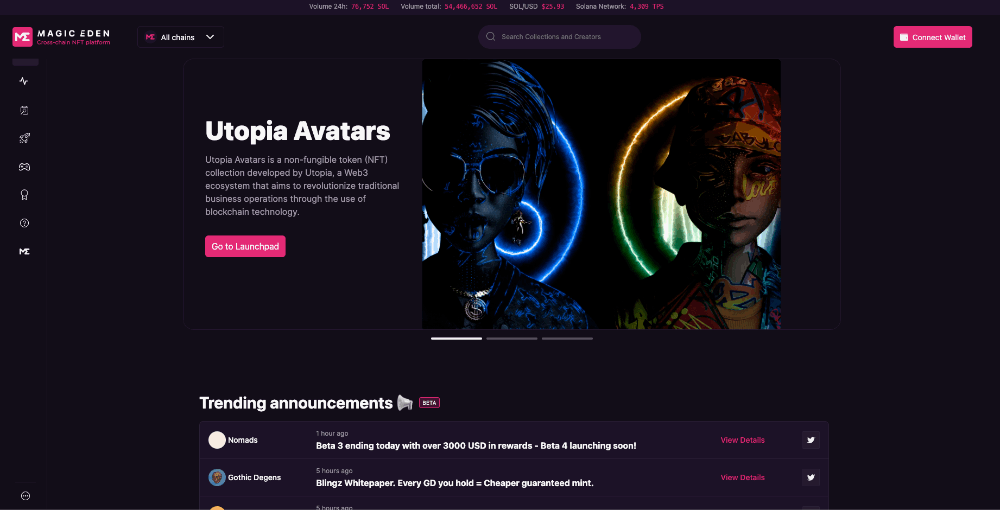Click the Go to Launchpad button
This screenshot has height=510, width=1000.
[x=245, y=246]
